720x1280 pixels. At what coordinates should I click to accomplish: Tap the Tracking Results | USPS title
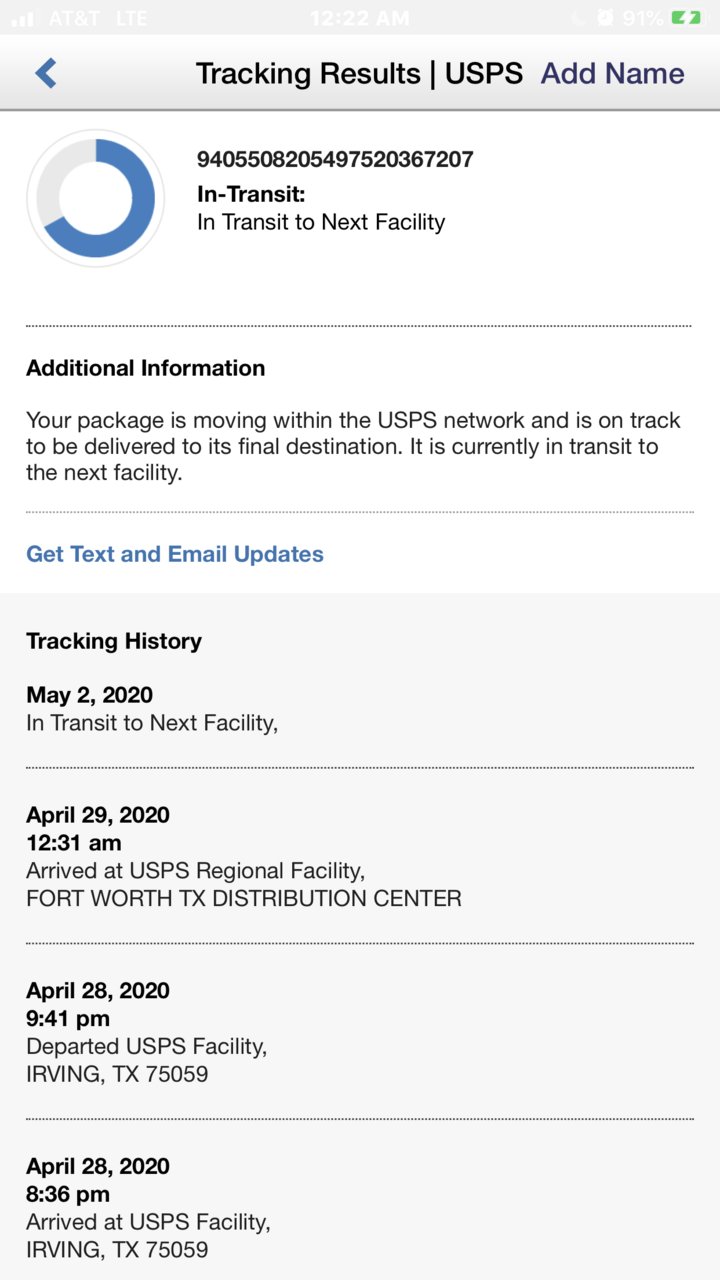(x=359, y=73)
